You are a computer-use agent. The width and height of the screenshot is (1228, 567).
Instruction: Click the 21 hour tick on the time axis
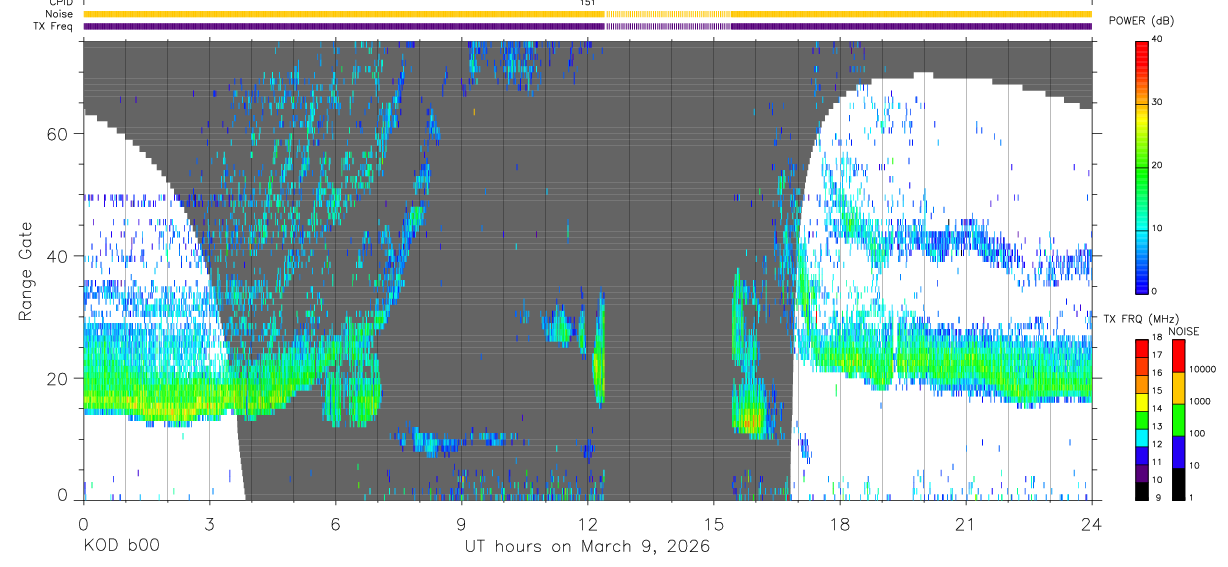[966, 523]
